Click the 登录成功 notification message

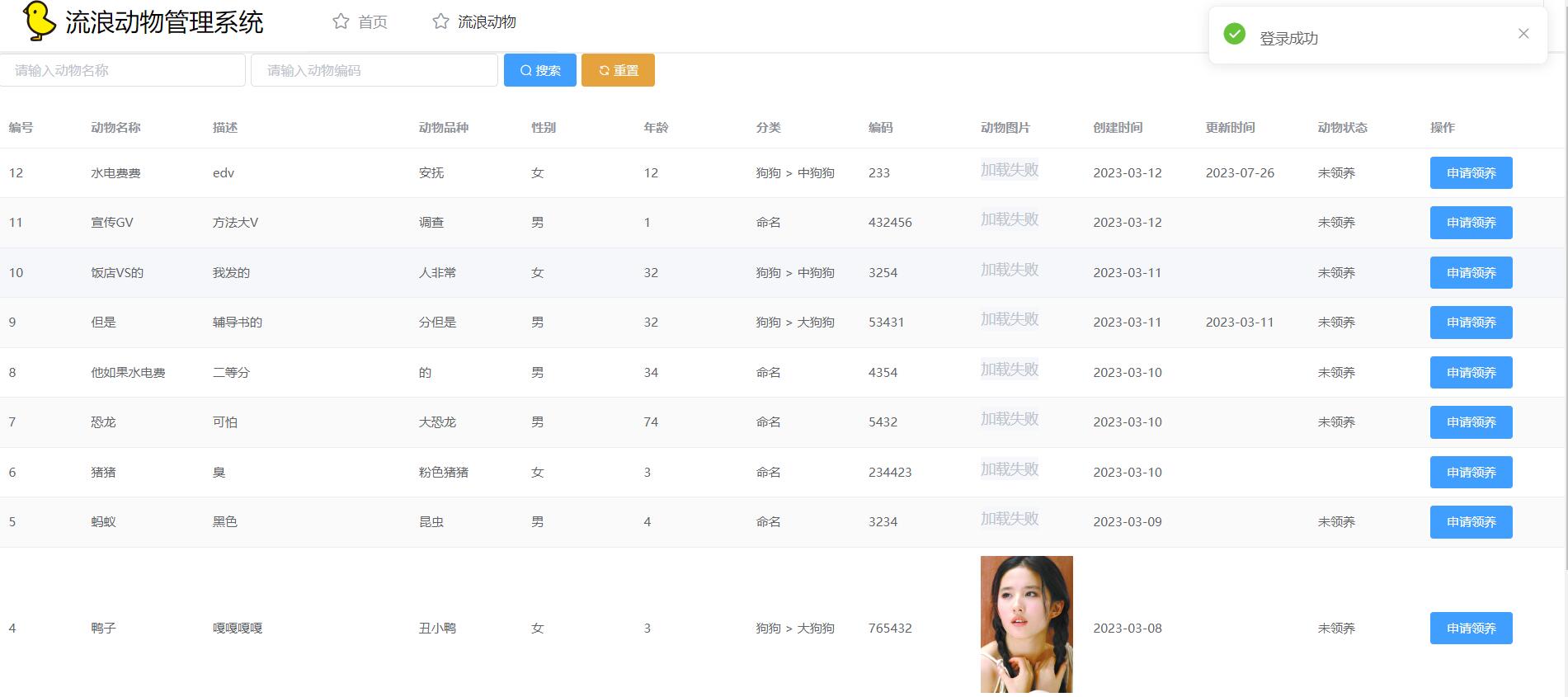point(1288,38)
